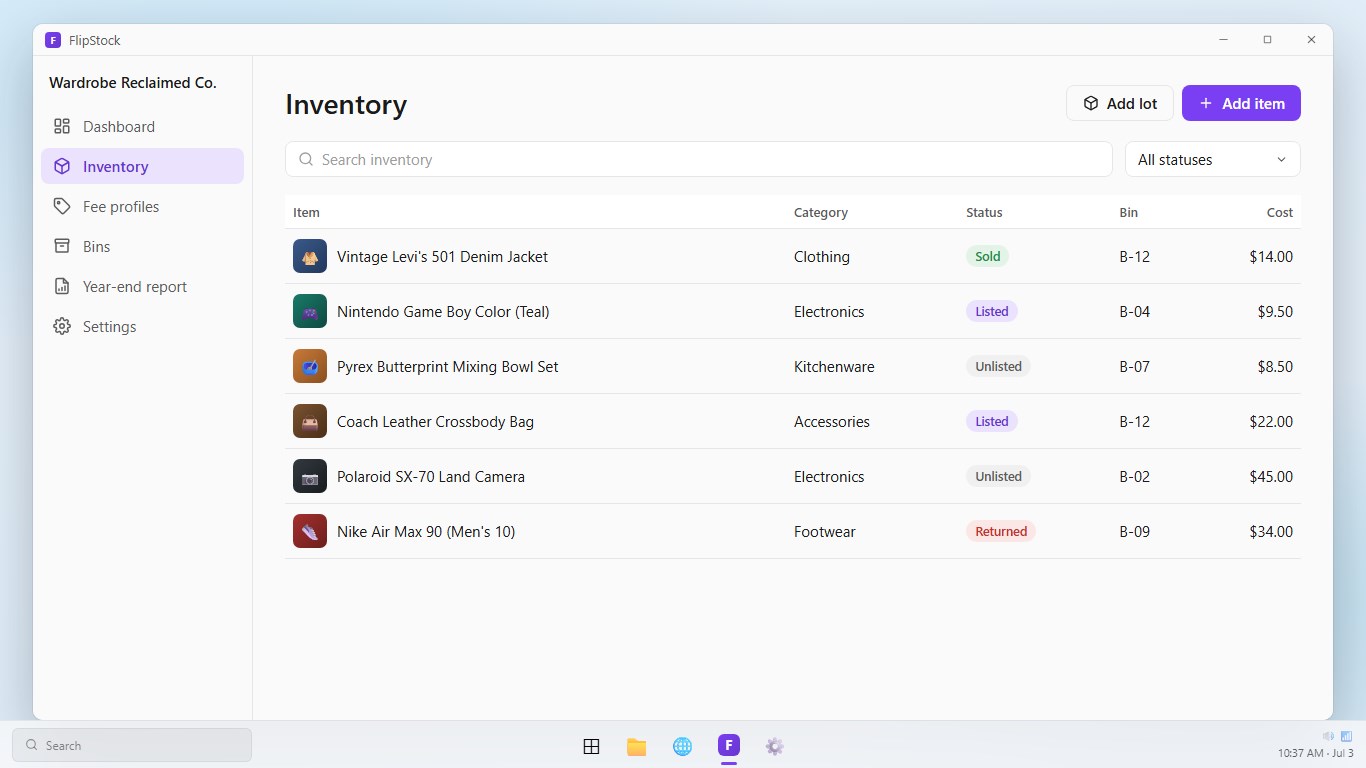The height and width of the screenshot is (768, 1366).
Task: Click the Category column header
Action: coord(820,212)
